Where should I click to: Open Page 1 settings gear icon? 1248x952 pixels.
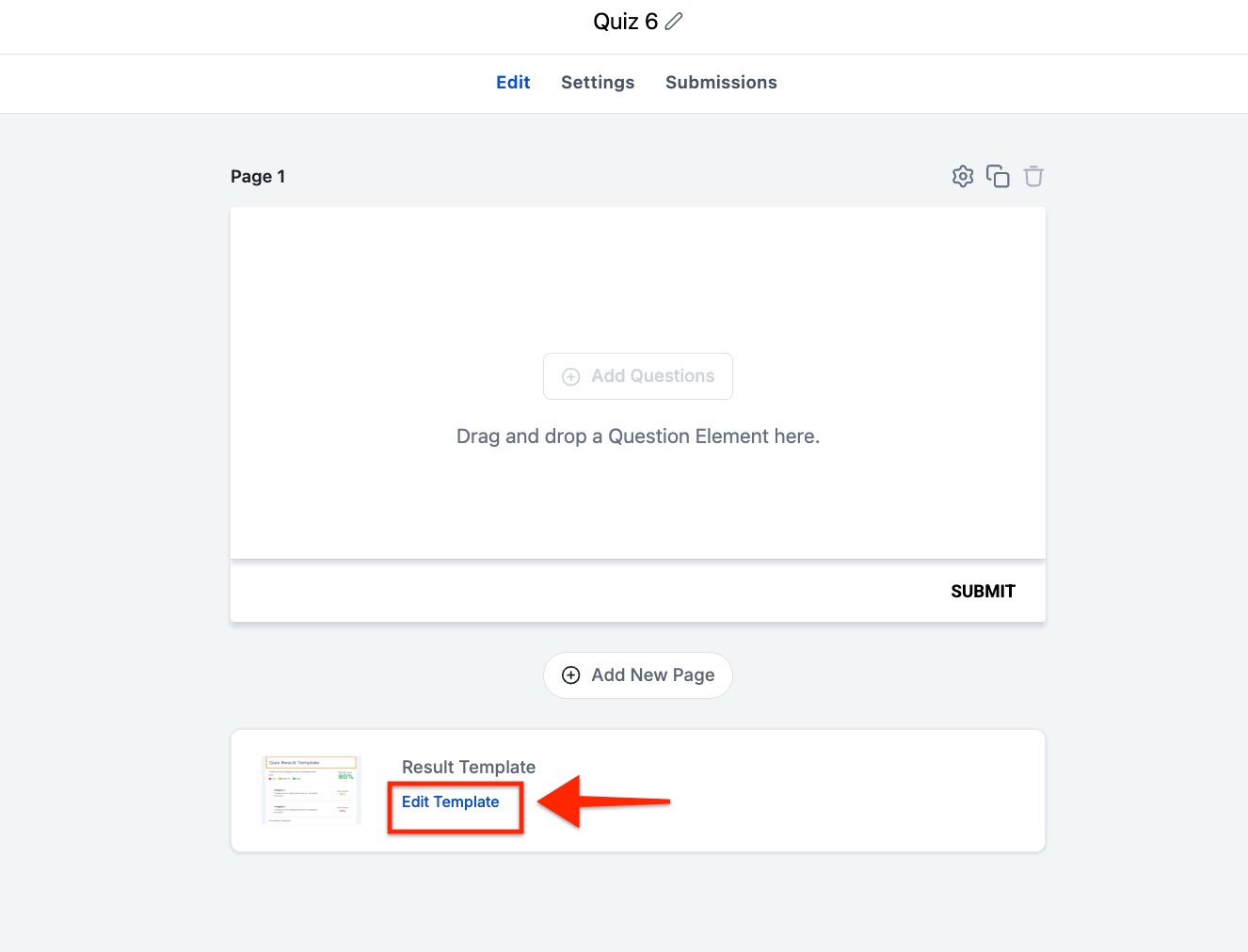pyautogui.click(x=962, y=176)
